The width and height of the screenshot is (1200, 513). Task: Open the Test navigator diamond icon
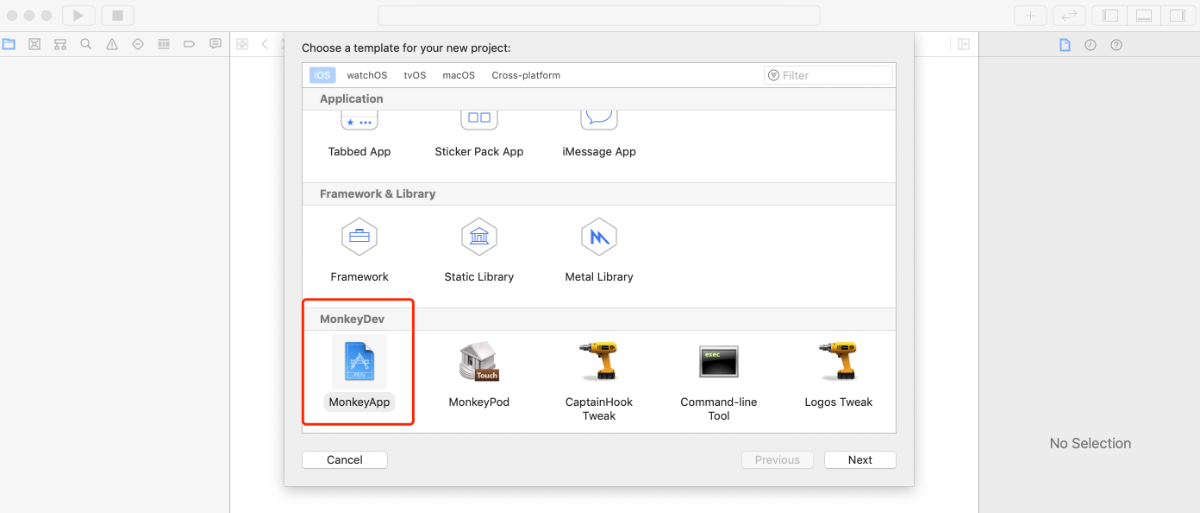(138, 44)
